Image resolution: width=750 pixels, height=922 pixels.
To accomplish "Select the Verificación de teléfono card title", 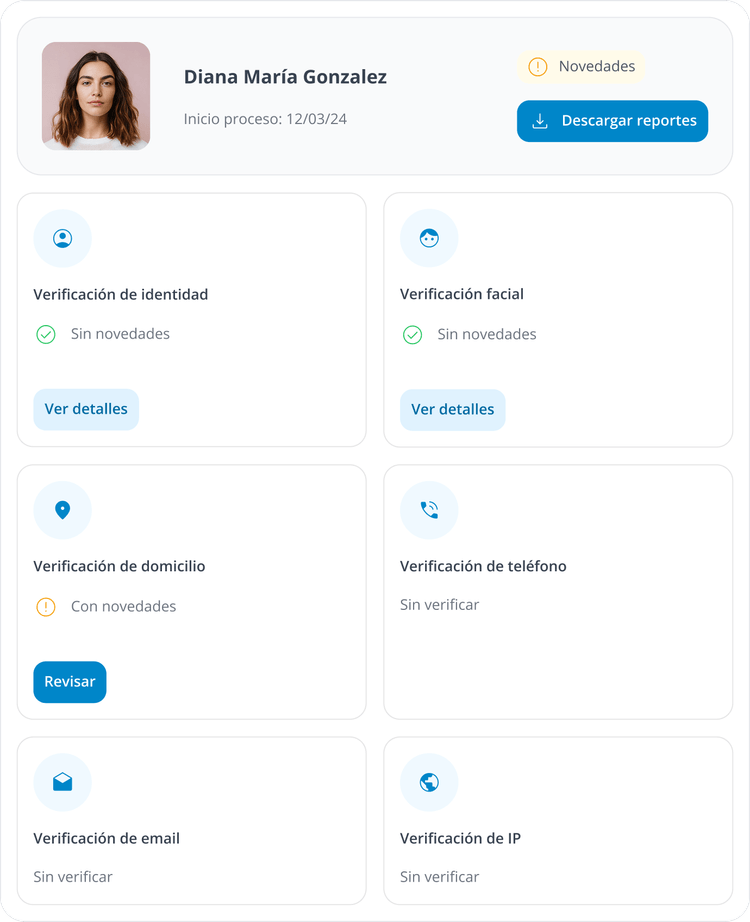I will coord(483,566).
